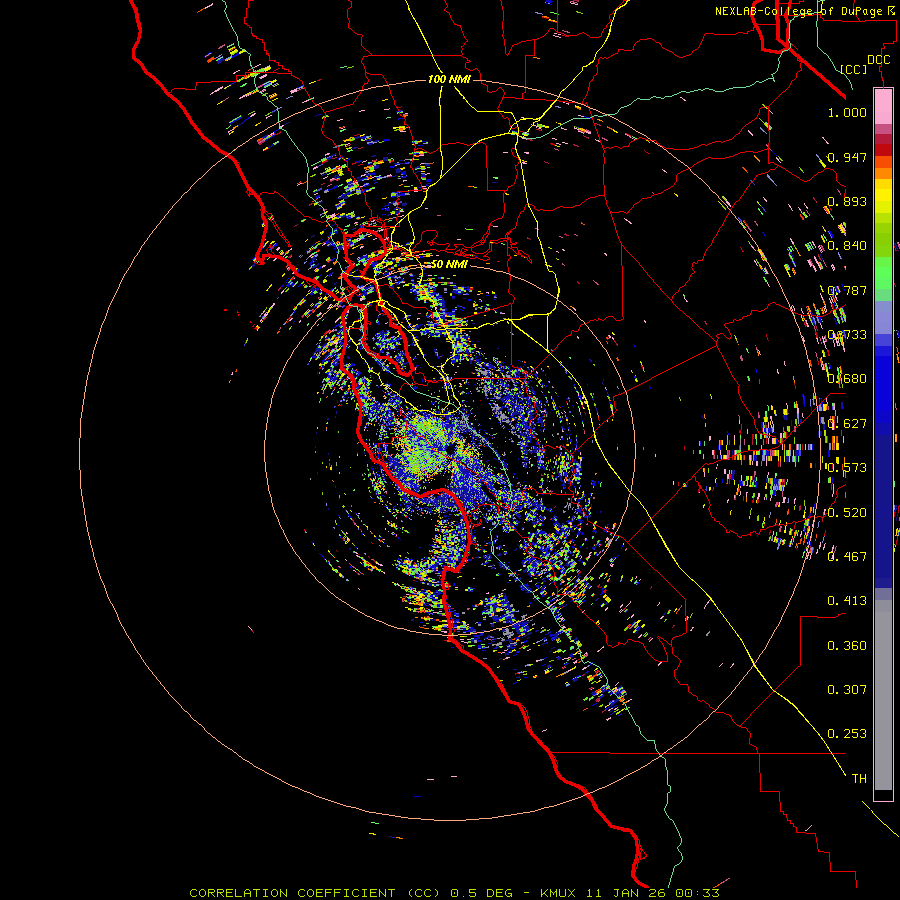Select the 0.253 legend value
Viewport: 900px width, 900px height.
[x=847, y=734]
